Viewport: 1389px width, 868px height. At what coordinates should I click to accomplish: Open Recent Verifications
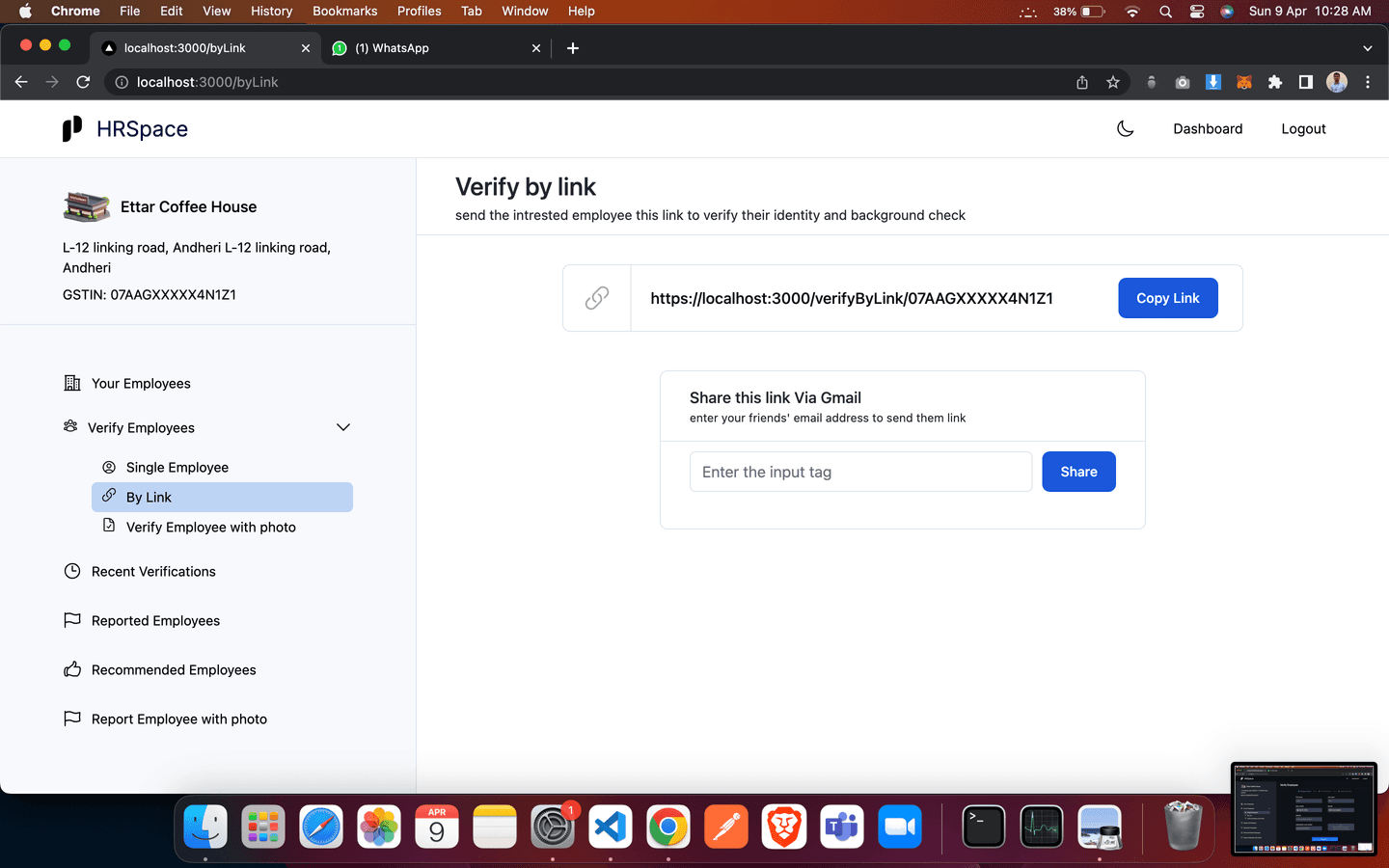click(153, 571)
